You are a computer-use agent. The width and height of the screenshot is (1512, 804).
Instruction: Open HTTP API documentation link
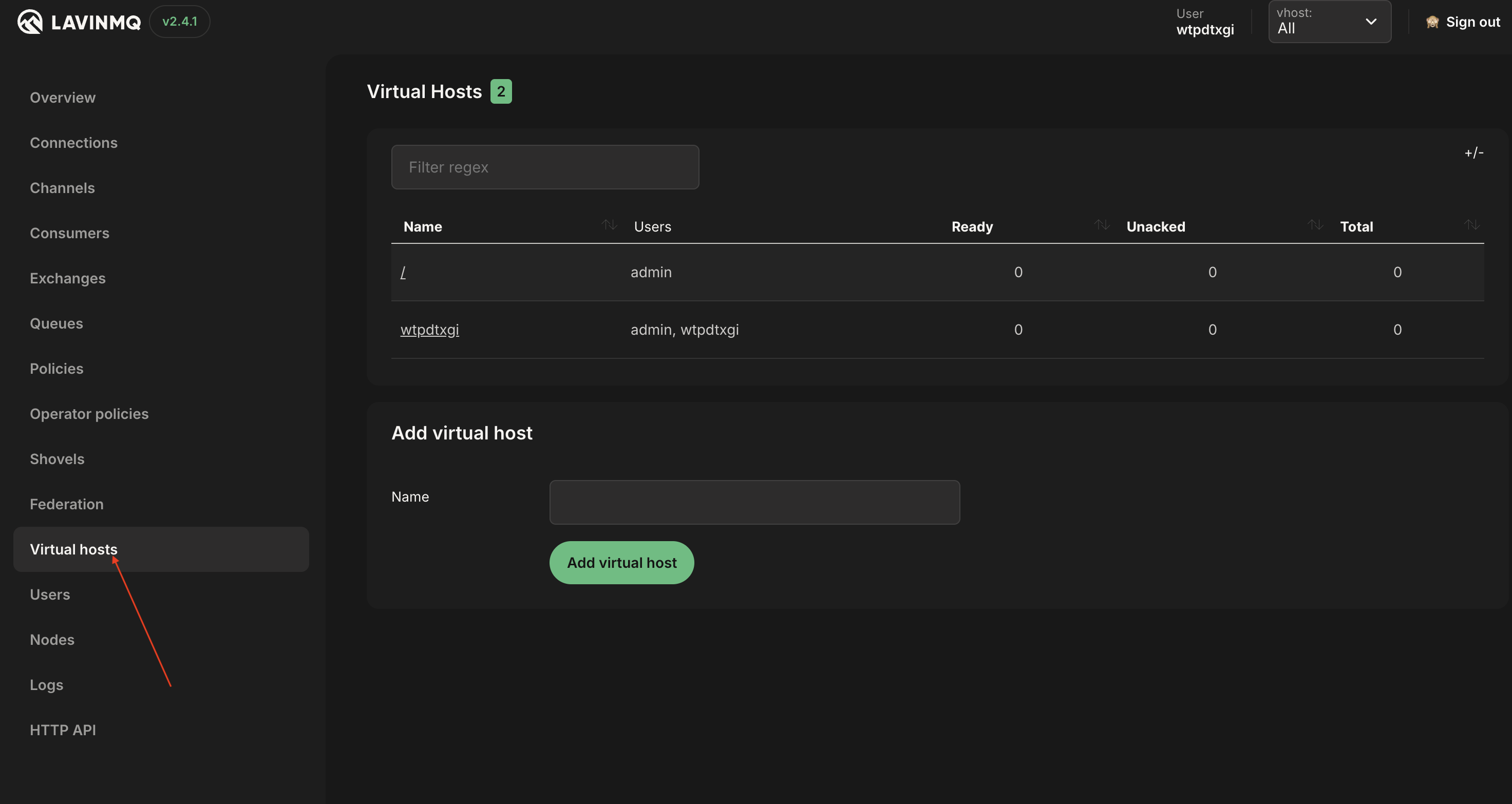(x=63, y=730)
